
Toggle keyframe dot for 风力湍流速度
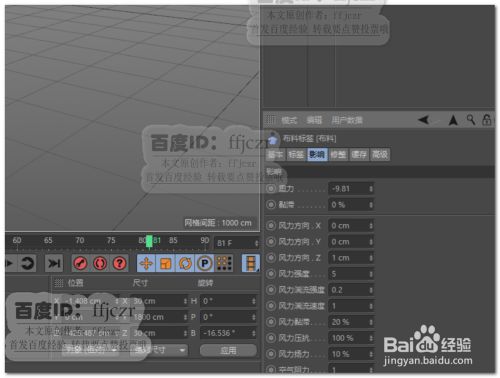(271, 306)
